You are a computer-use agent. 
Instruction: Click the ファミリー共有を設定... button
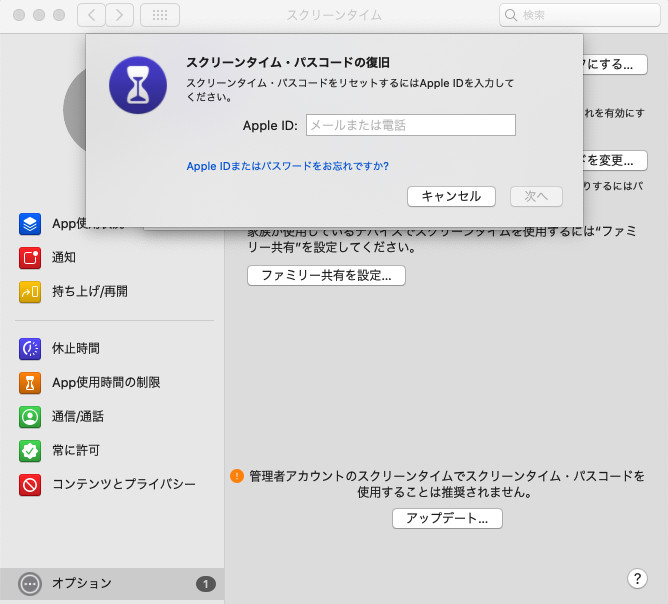coord(326,276)
